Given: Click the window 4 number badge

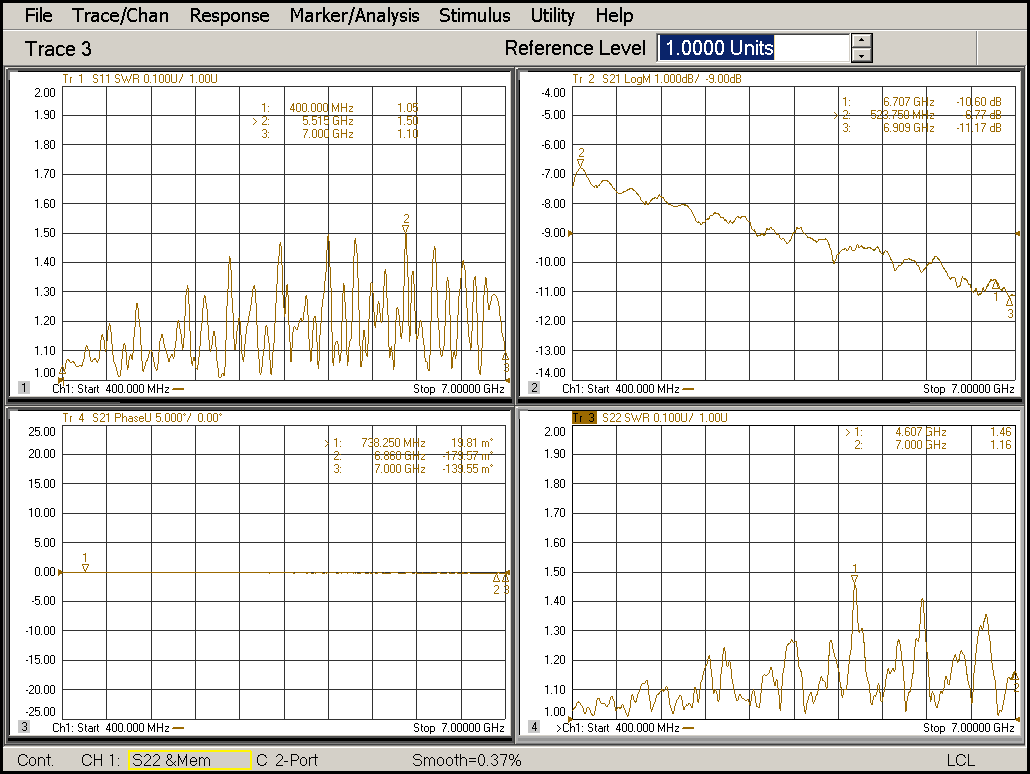Looking at the screenshot, I should pyautogui.click(x=534, y=727).
